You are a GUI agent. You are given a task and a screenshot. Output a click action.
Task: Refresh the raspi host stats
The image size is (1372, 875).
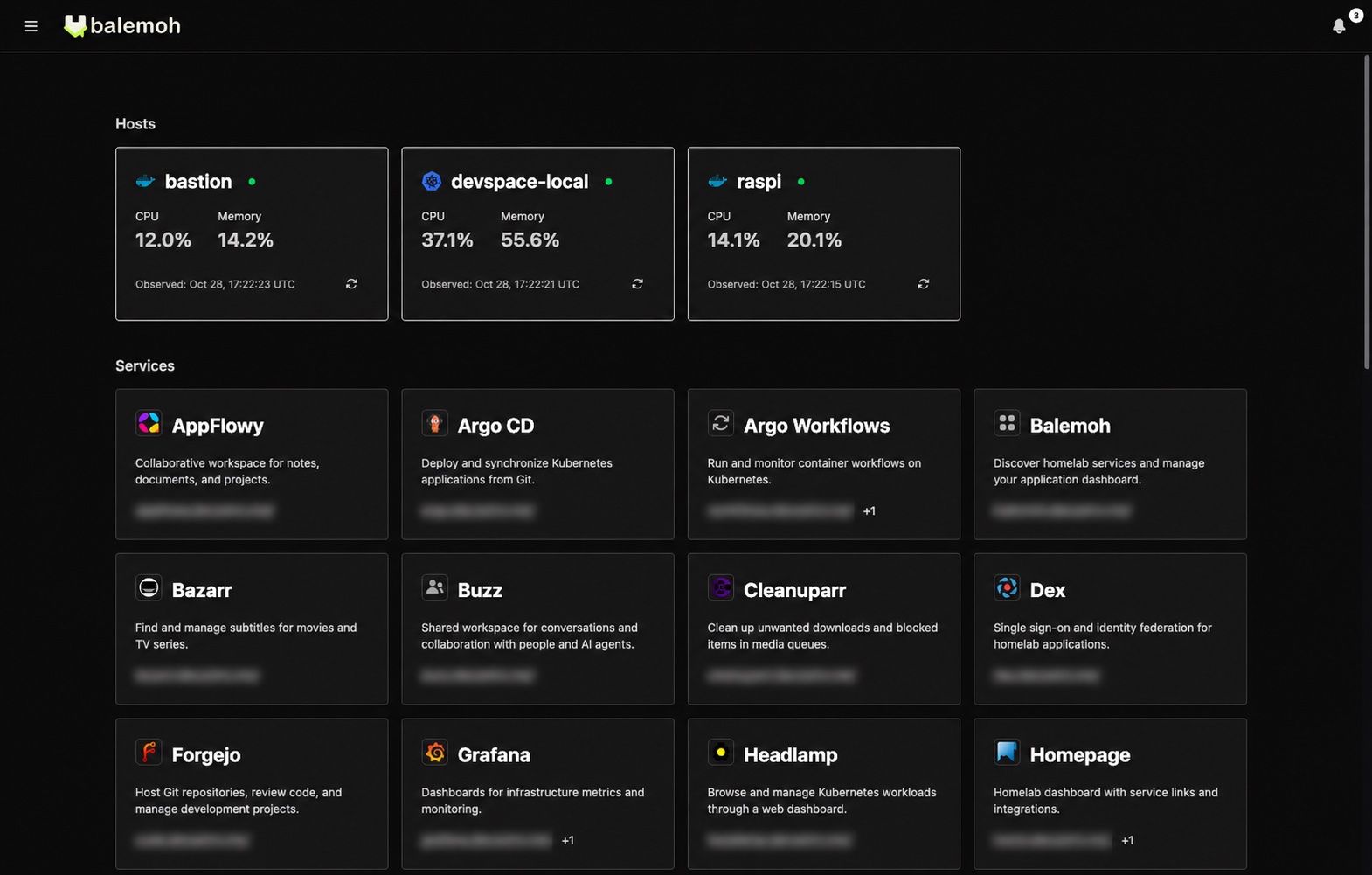[923, 284]
